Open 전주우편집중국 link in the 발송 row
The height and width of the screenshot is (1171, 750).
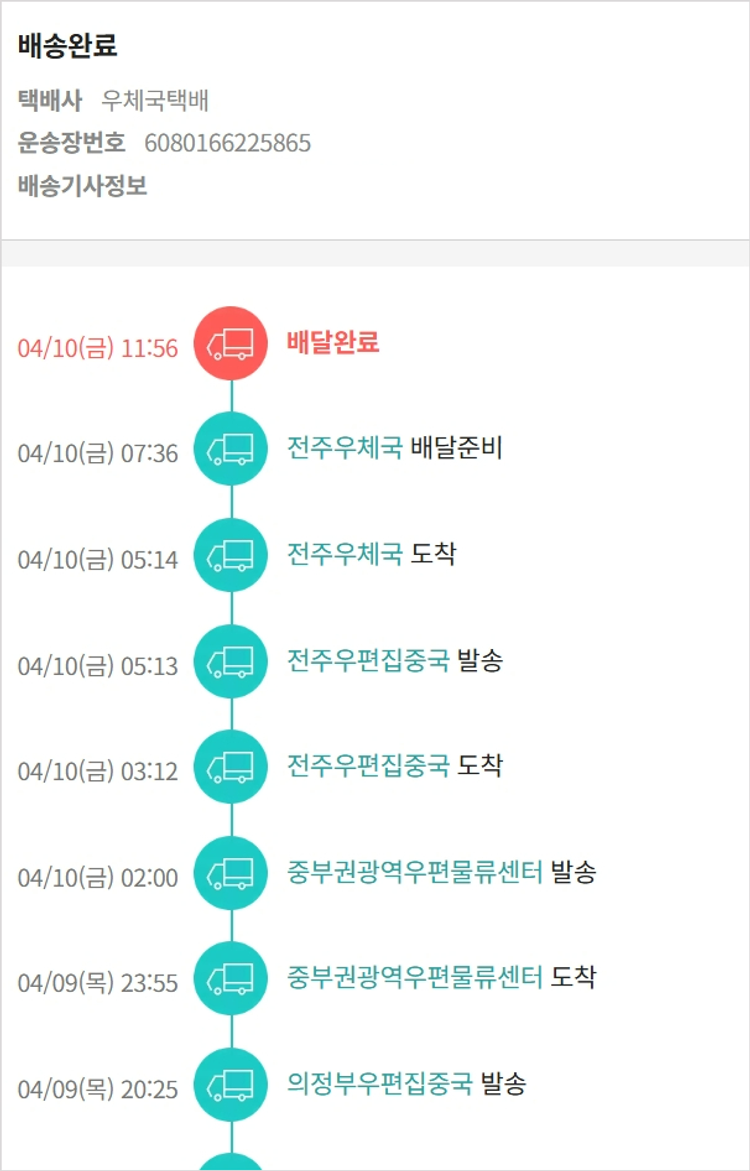(x=367, y=660)
